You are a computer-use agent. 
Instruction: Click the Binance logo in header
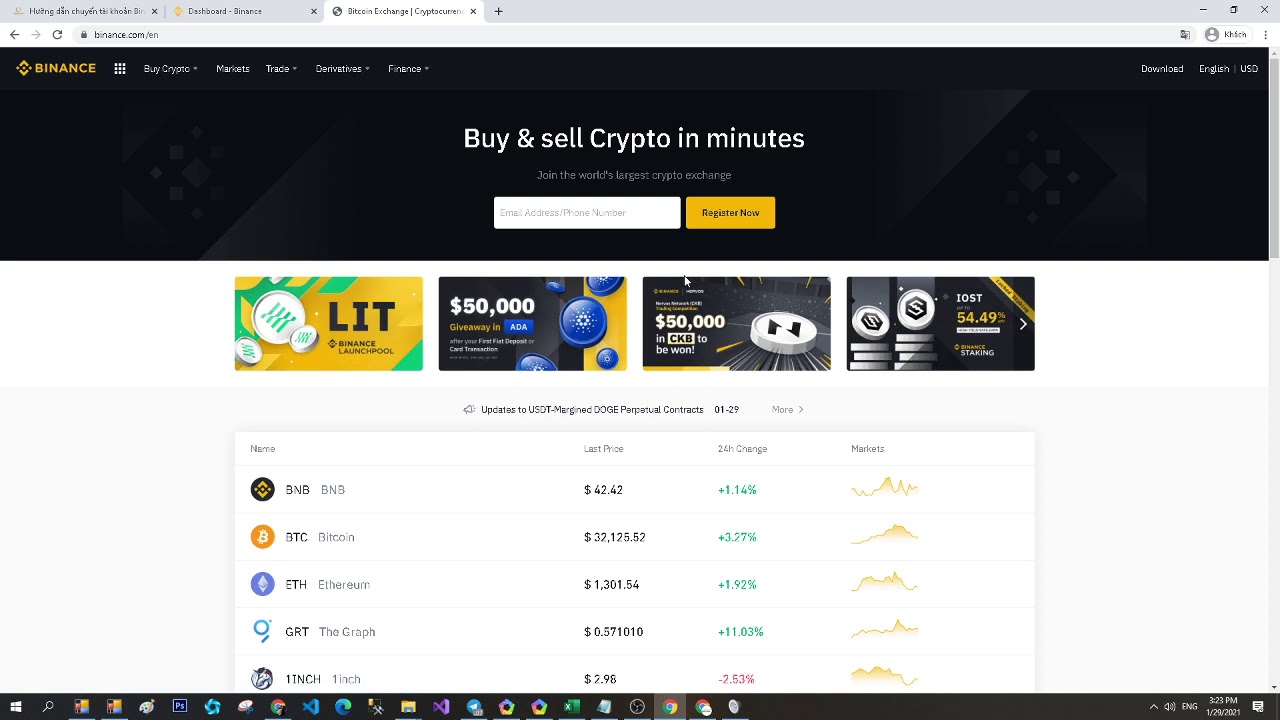pos(56,68)
